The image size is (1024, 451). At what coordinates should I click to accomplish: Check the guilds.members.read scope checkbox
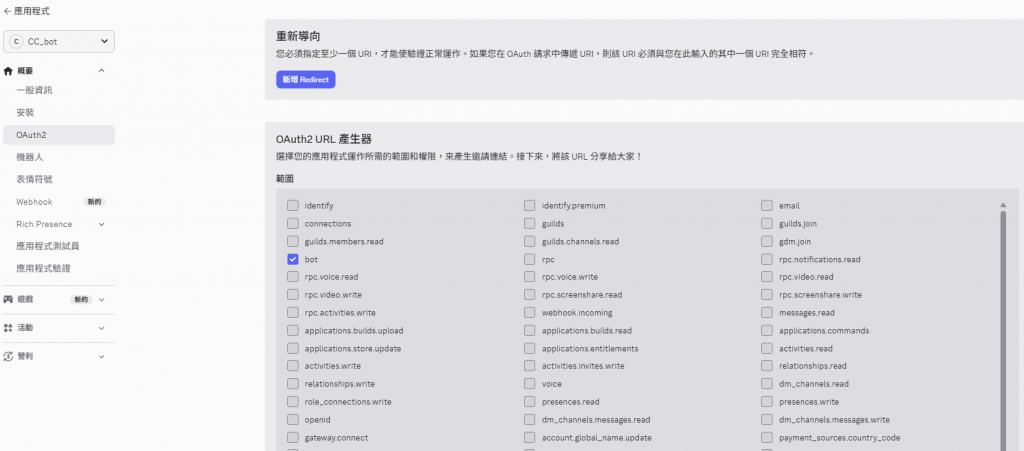pyautogui.click(x=293, y=241)
